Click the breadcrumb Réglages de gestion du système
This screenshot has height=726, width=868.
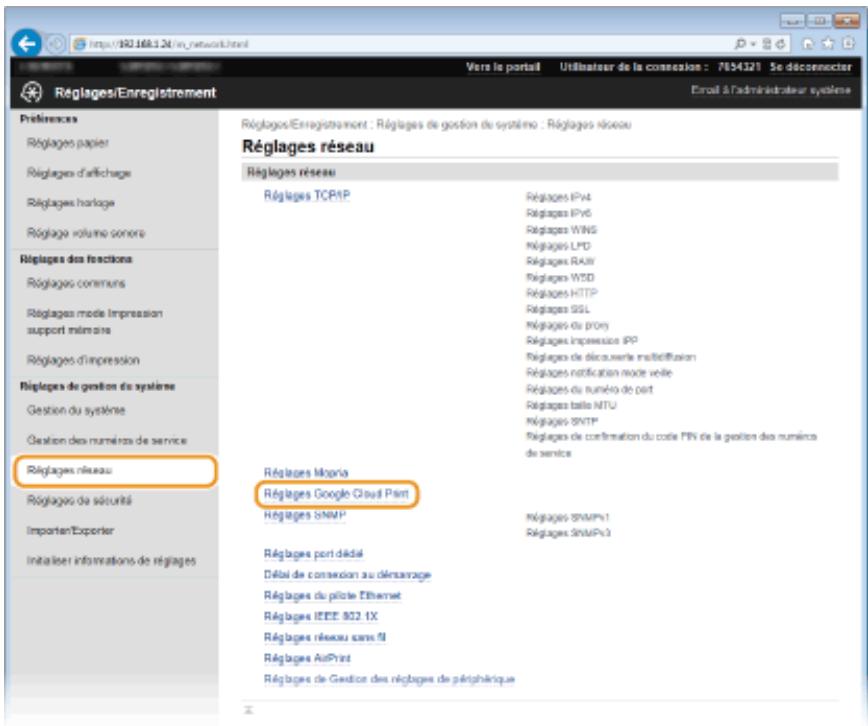click(x=457, y=125)
